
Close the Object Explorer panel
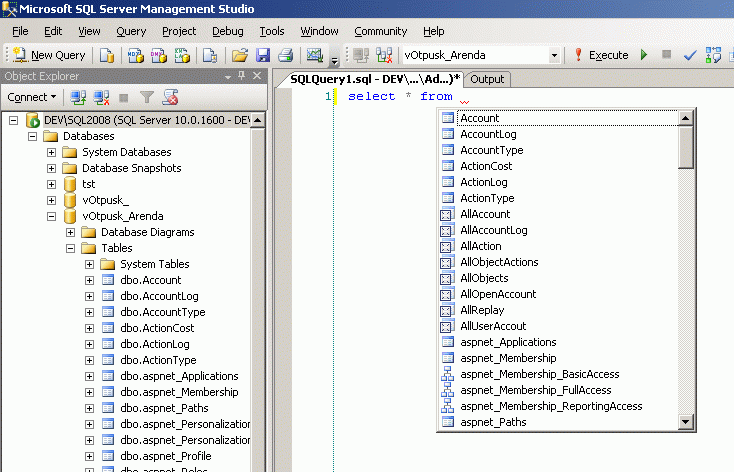257,75
